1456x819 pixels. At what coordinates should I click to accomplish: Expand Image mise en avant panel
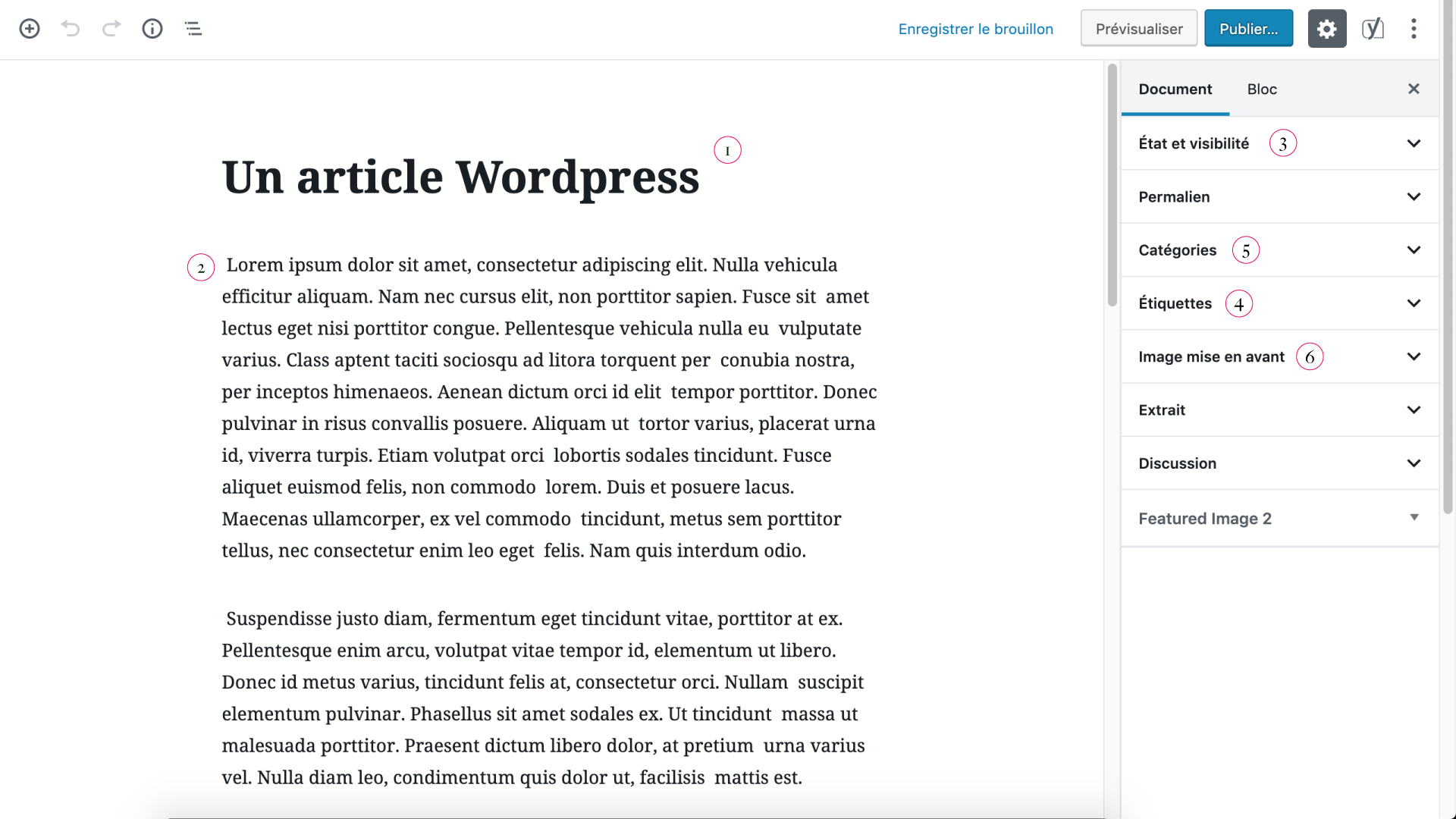(x=1279, y=356)
